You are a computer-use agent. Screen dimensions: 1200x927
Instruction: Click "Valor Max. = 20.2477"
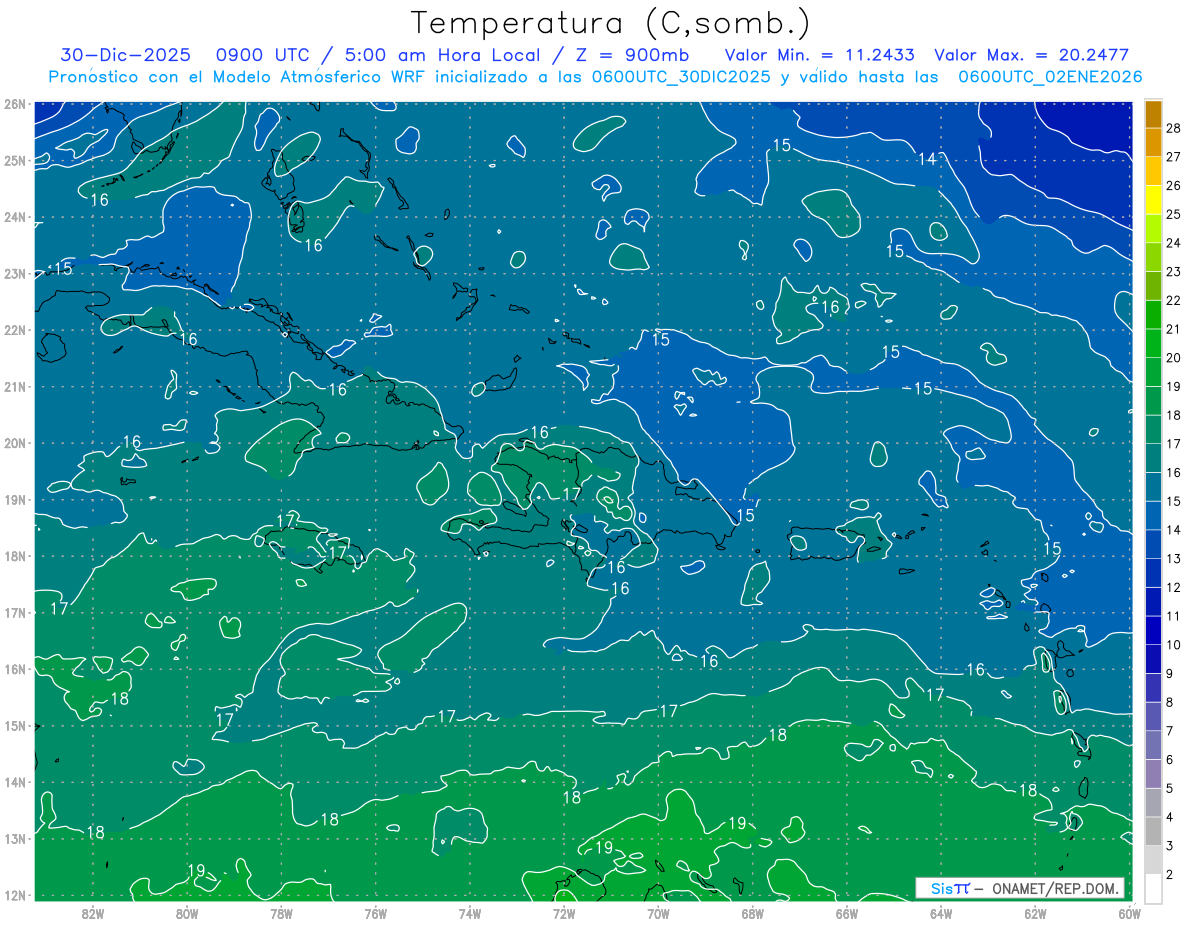[x=1031, y=55]
